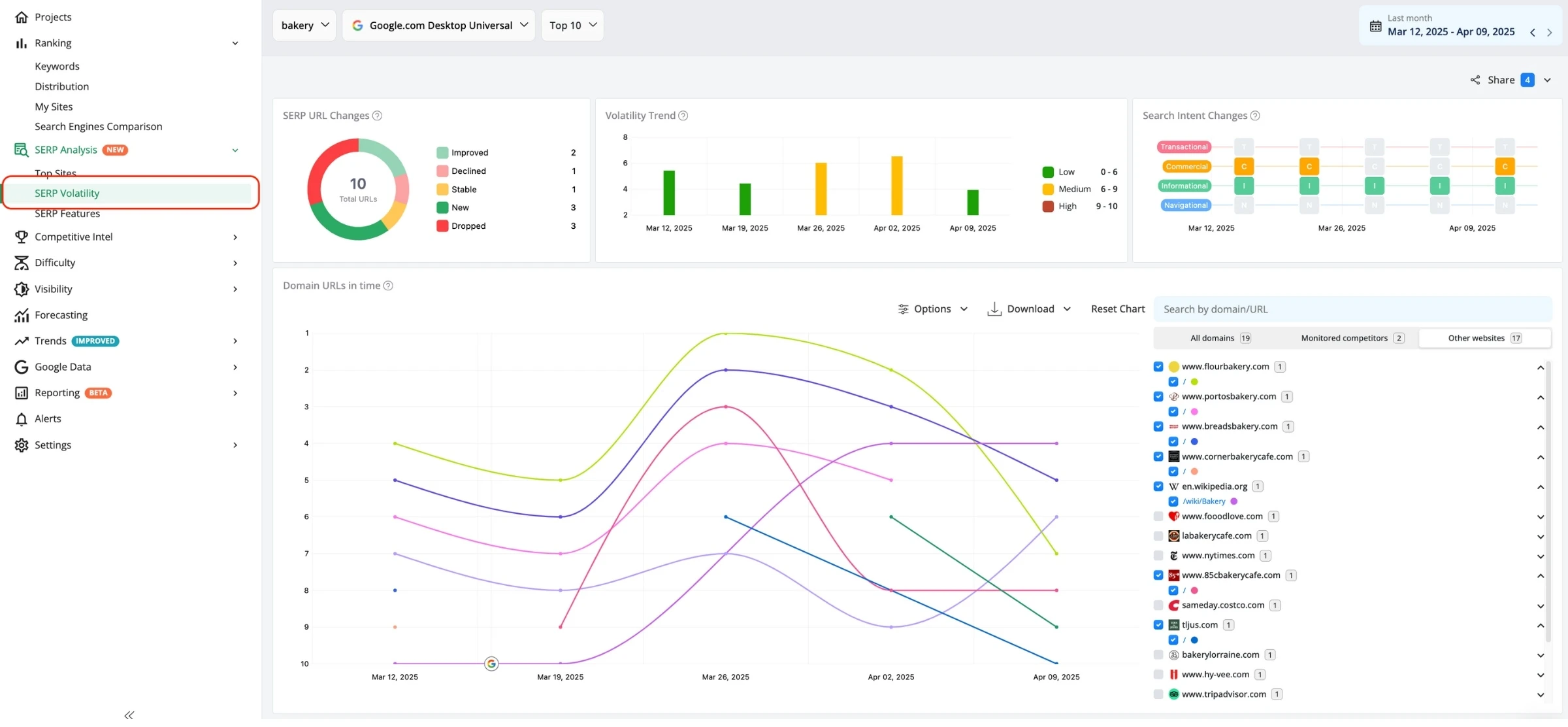Click the Reset Chart button
This screenshot has height=727, width=1568.
[1117, 309]
